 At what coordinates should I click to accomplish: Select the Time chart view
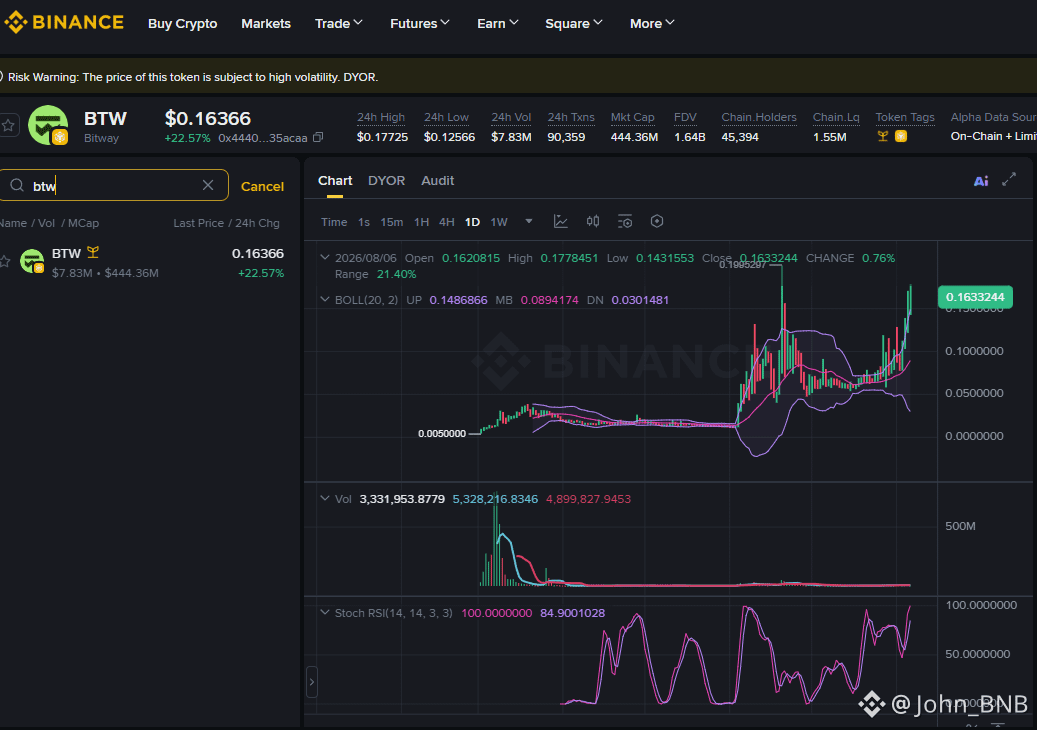coord(334,222)
